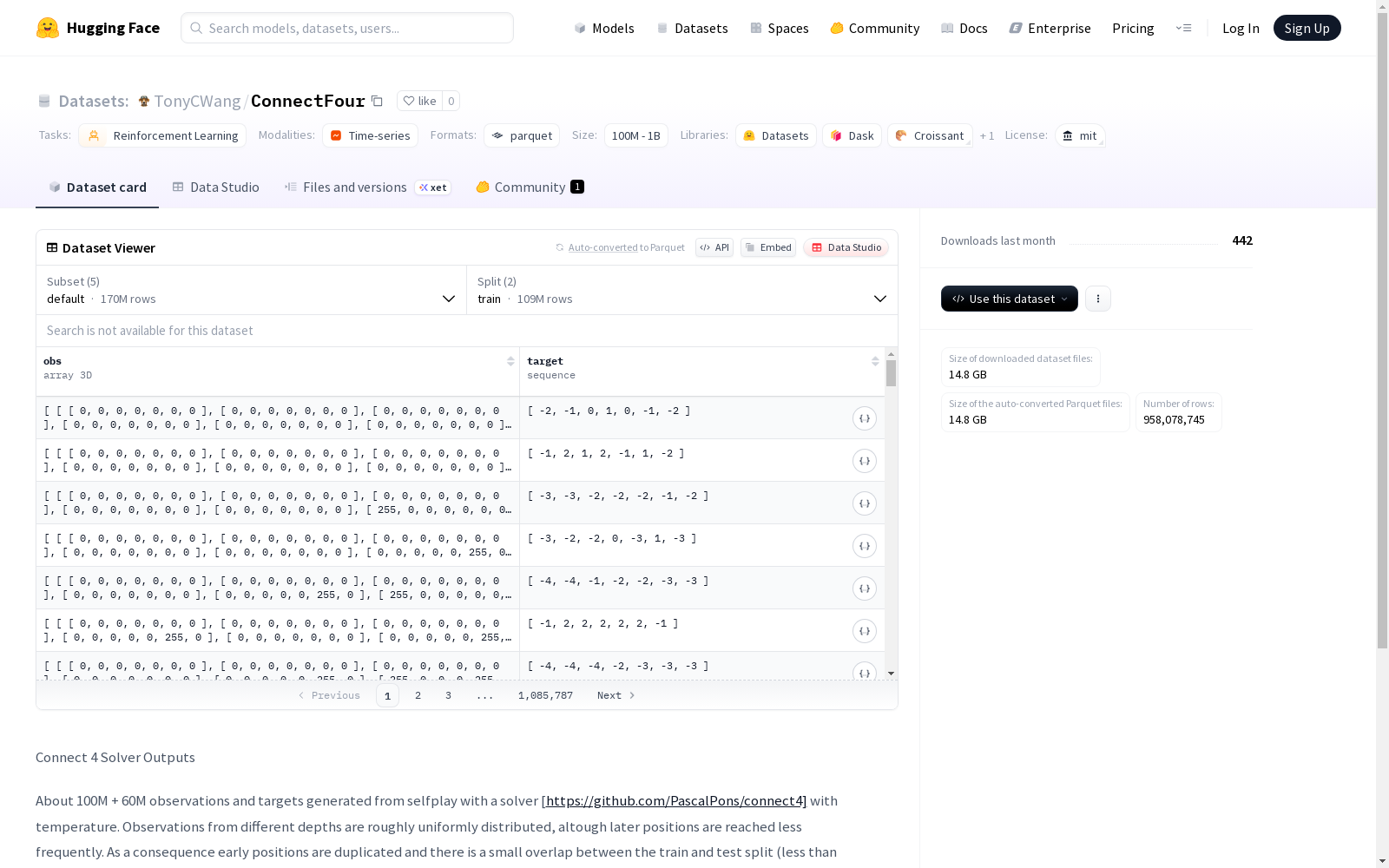Click the dataset table vertical scrollbar thumb
The height and width of the screenshot is (868, 1389).
pyautogui.click(x=891, y=373)
